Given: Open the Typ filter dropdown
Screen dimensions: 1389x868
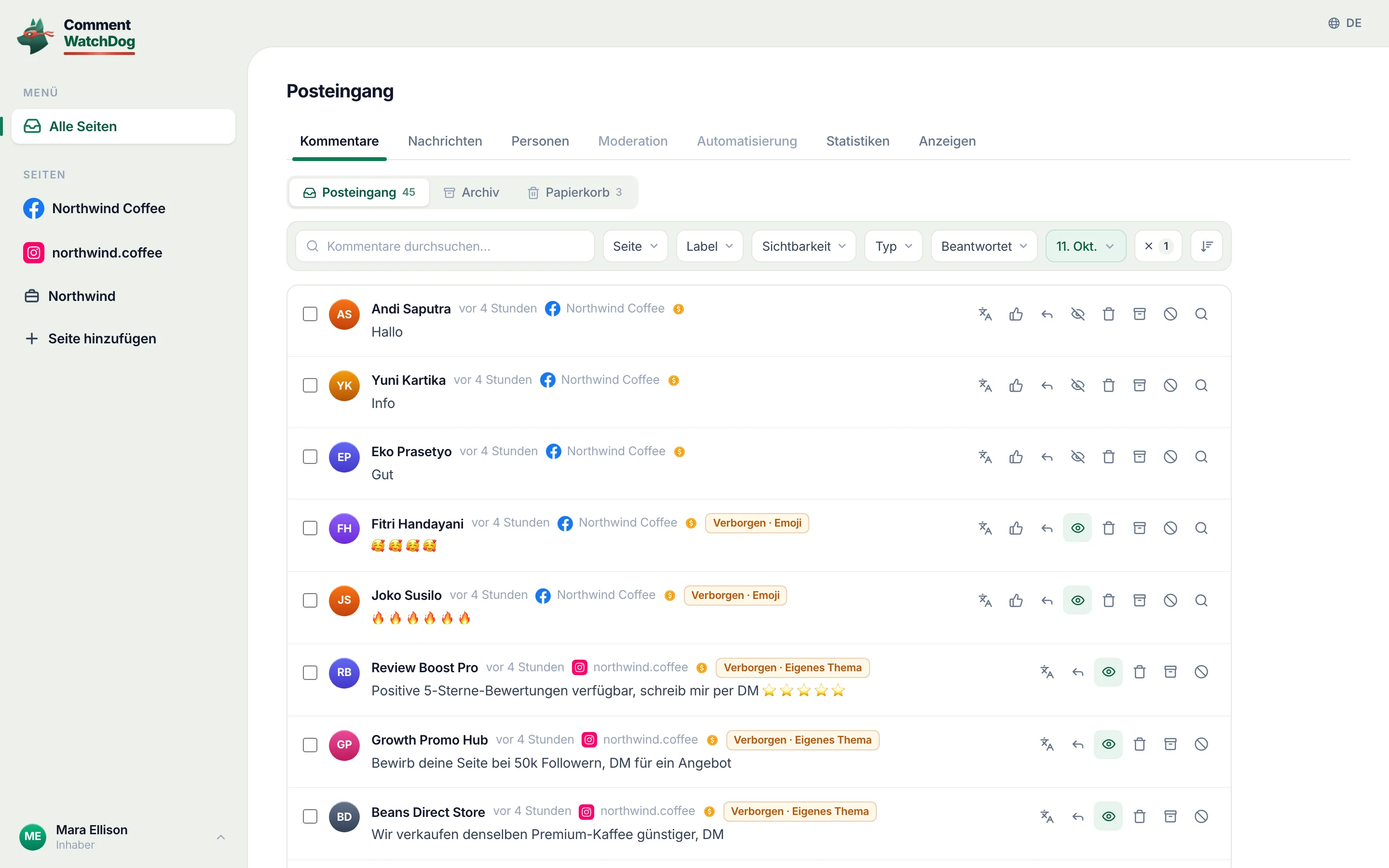Looking at the screenshot, I should [894, 246].
